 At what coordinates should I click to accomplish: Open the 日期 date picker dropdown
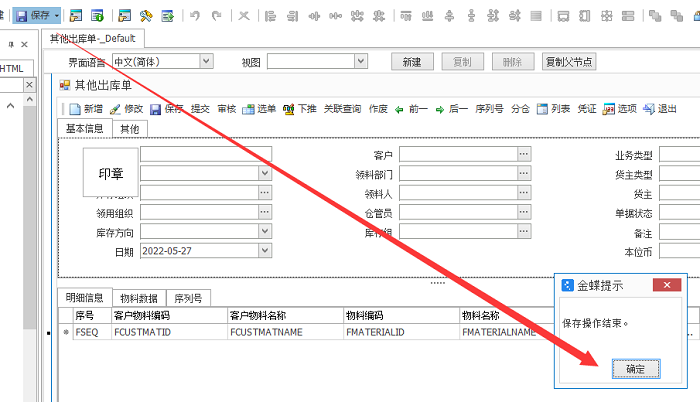click(264, 251)
